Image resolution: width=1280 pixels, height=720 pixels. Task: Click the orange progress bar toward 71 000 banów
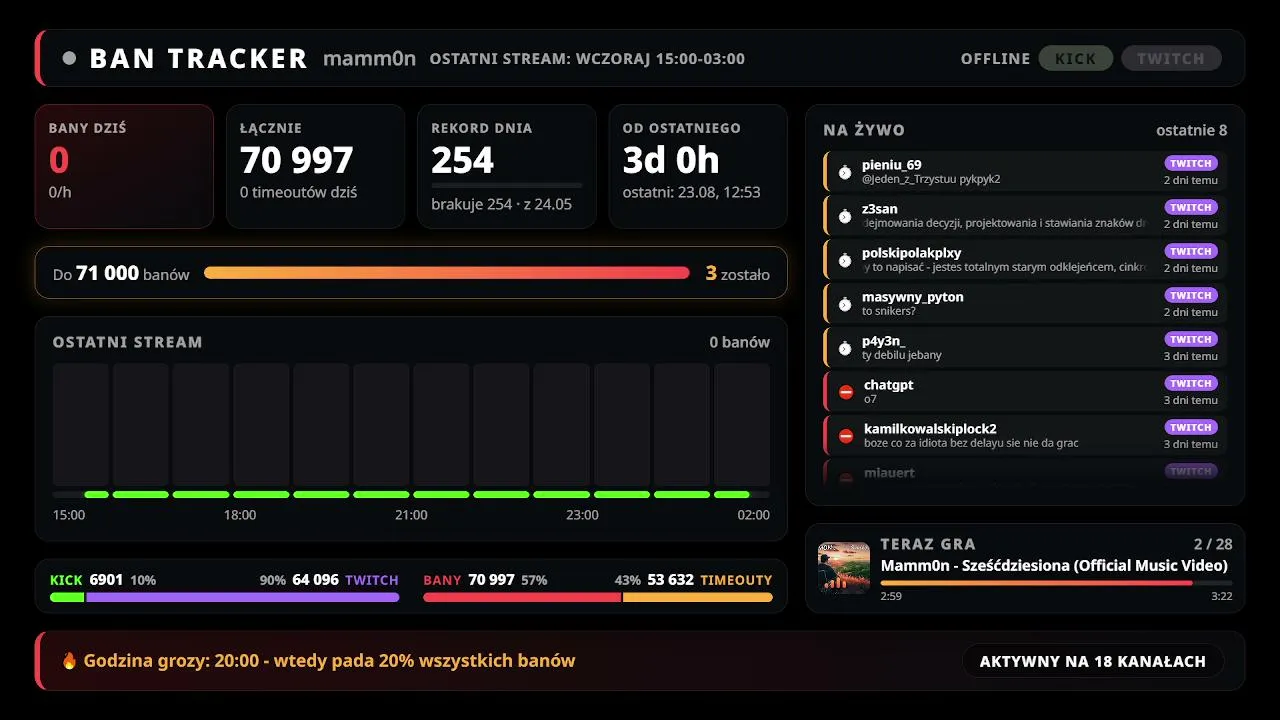[x=446, y=272]
